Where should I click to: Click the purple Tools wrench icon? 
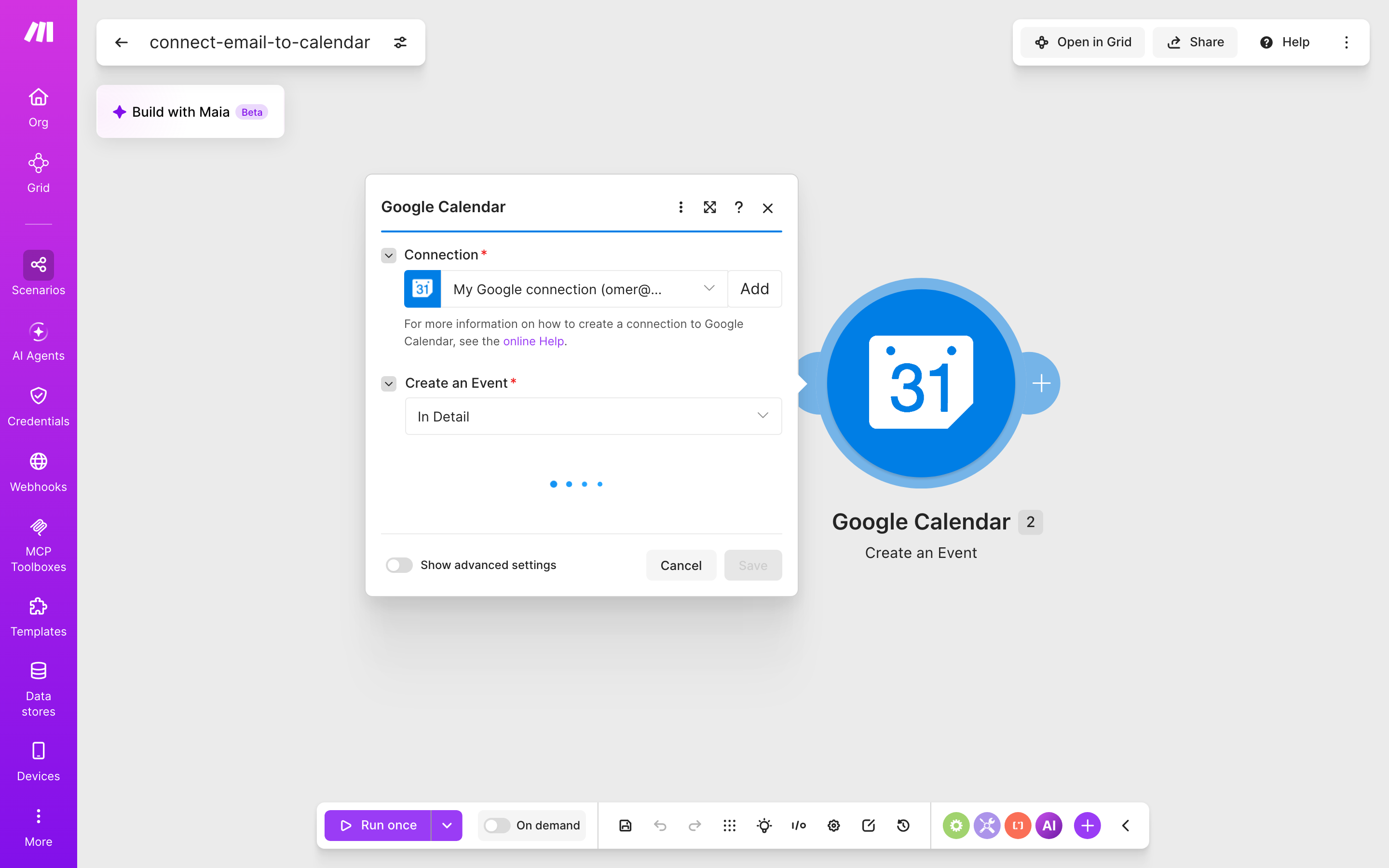click(987, 826)
